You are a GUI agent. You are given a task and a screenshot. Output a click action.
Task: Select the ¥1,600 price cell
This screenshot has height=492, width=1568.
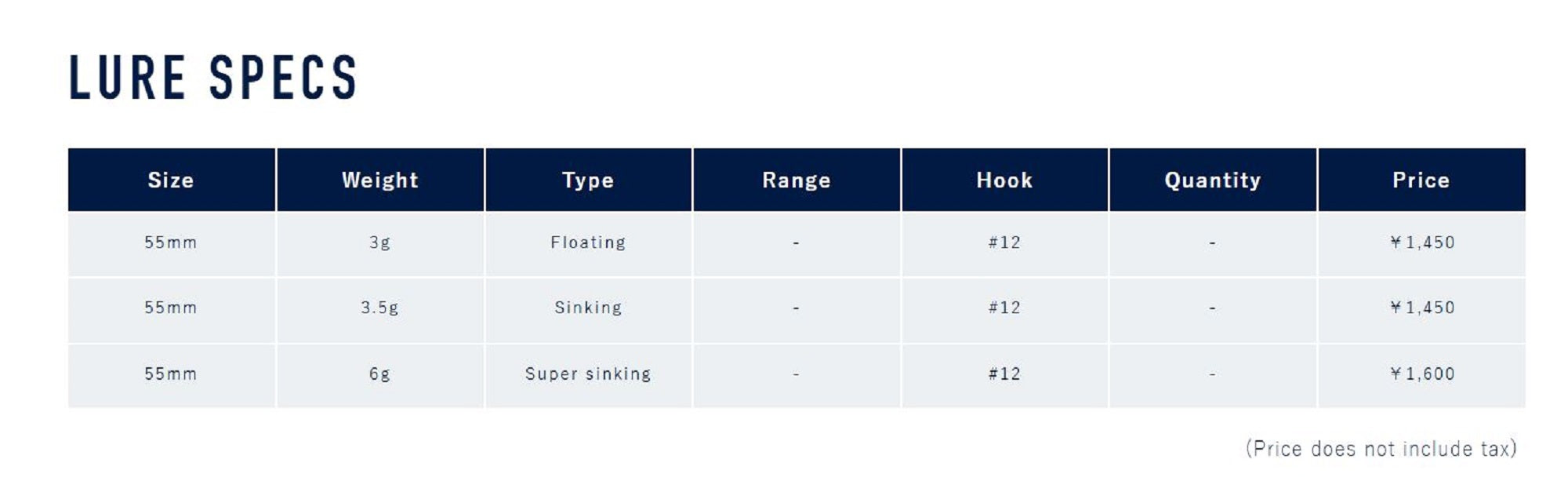[1421, 374]
